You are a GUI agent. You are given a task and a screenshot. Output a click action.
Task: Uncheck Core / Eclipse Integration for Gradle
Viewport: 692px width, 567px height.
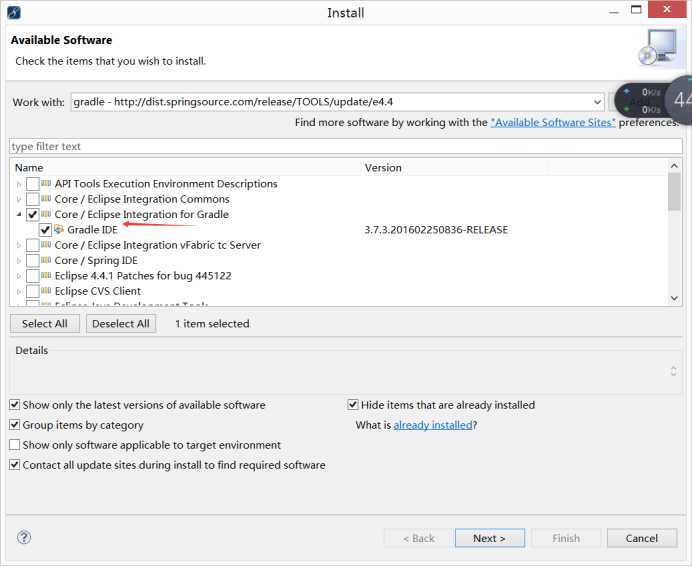(x=33, y=214)
